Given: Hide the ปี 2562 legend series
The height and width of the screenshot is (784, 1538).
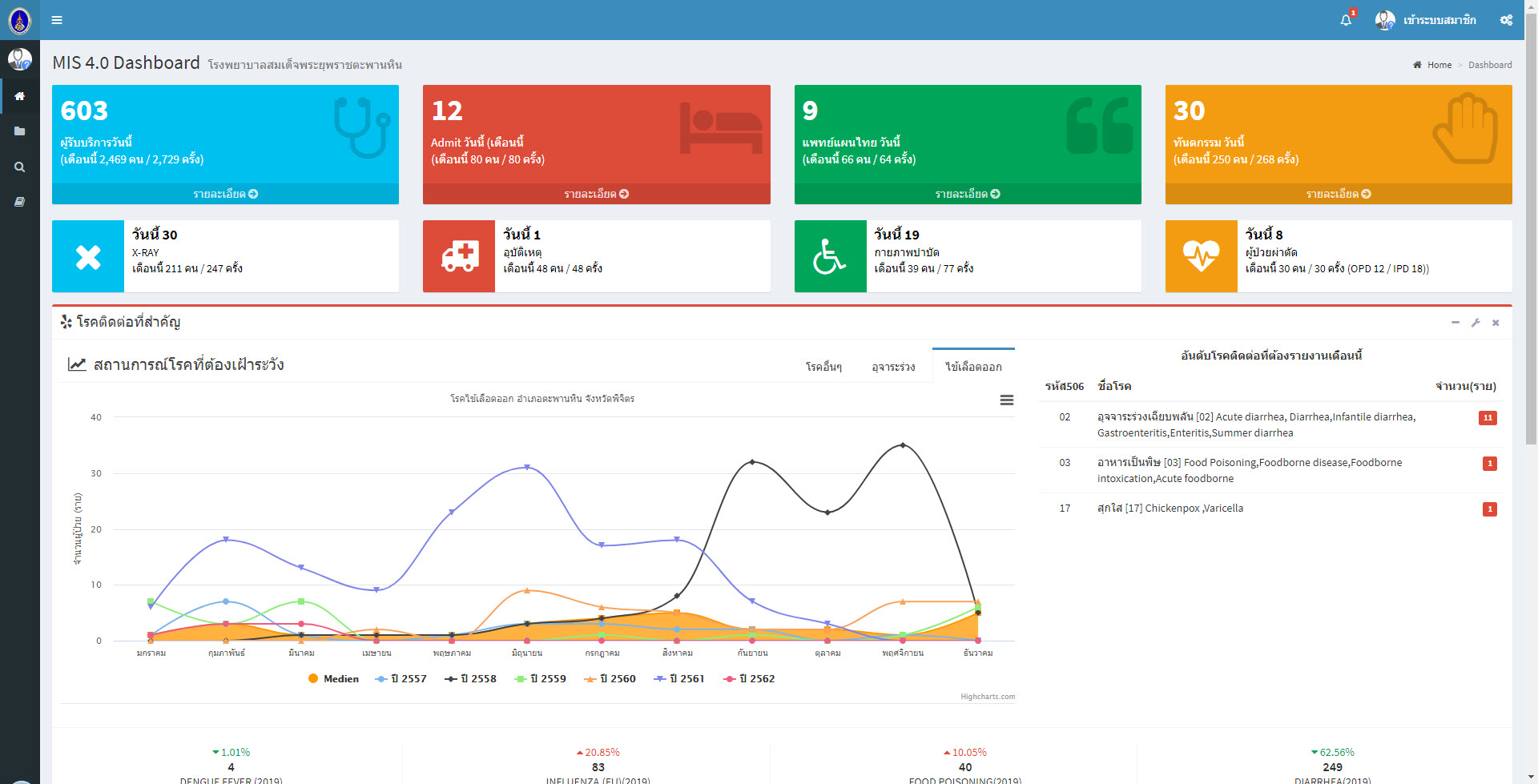Looking at the screenshot, I should pyautogui.click(x=749, y=678).
